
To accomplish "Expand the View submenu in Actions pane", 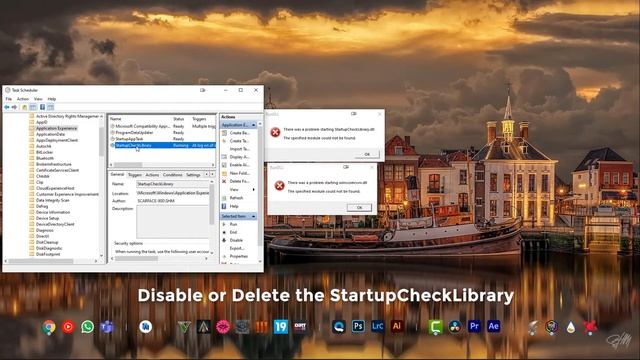I will pos(253,189).
